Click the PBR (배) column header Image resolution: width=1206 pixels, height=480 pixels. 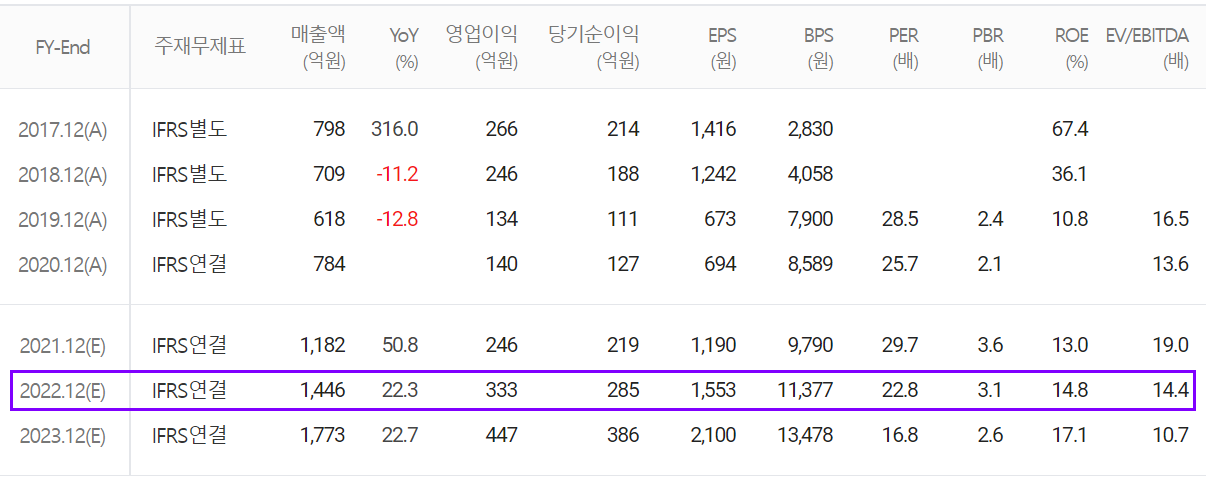click(x=988, y=48)
